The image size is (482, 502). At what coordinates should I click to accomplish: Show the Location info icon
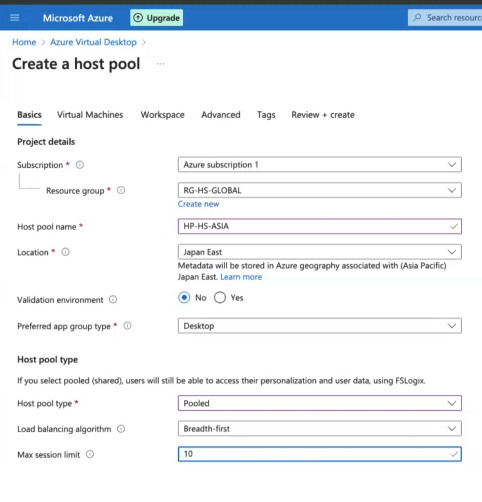click(65, 252)
